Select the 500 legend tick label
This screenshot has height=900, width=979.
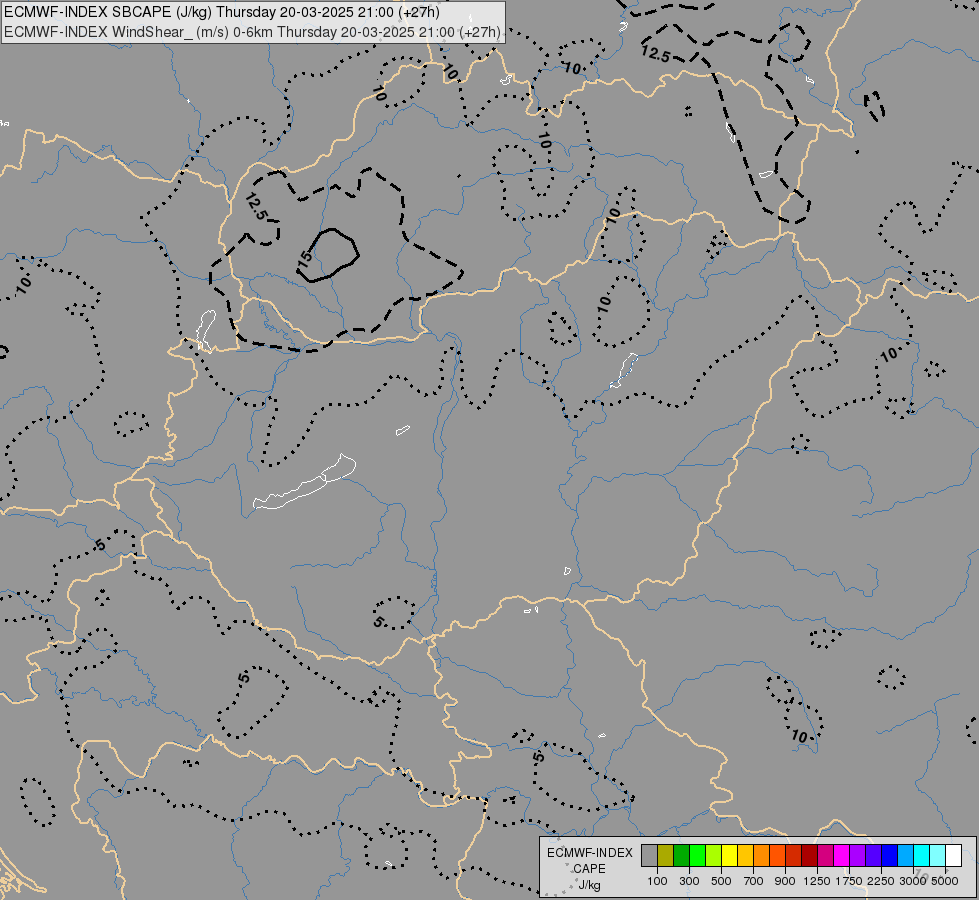coord(721,881)
